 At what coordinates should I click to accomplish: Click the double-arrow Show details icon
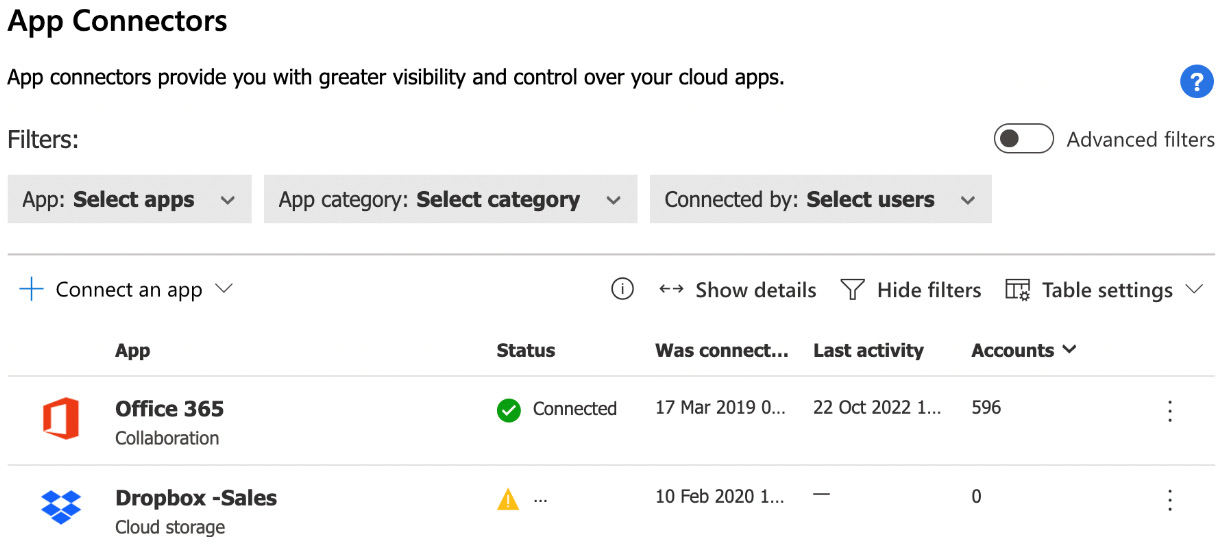tap(671, 290)
